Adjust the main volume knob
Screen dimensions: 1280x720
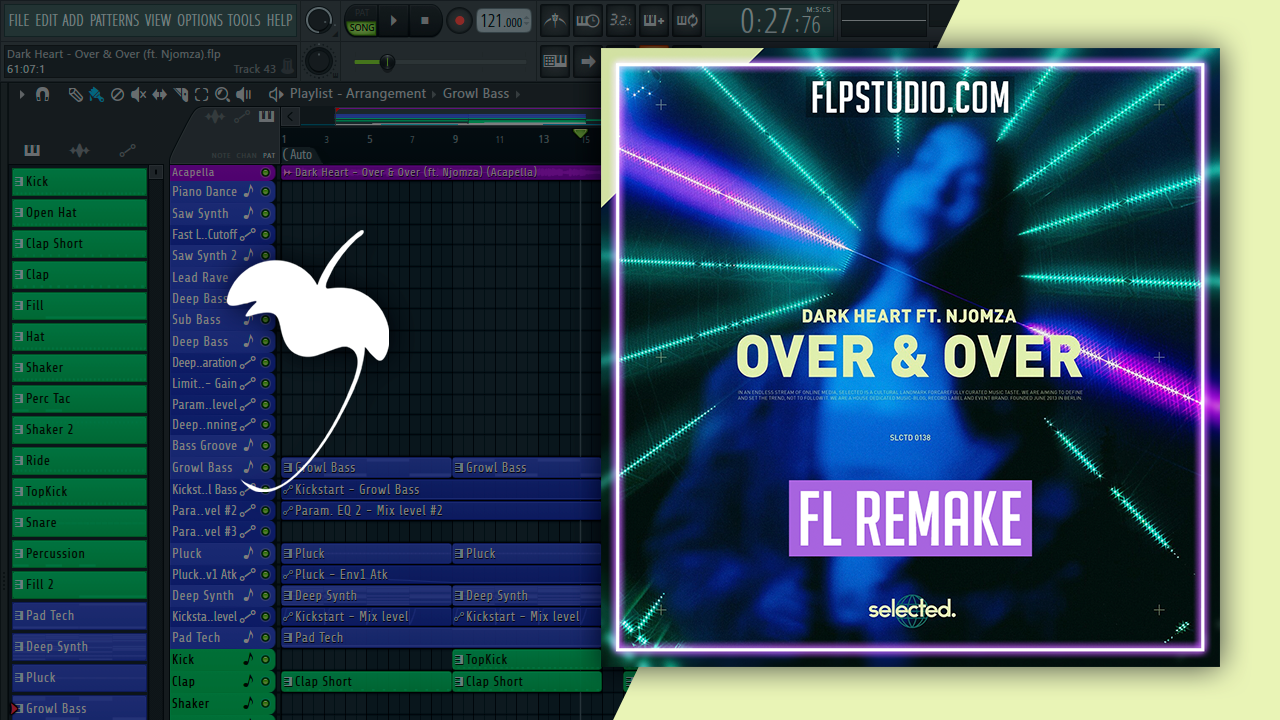[x=319, y=19]
